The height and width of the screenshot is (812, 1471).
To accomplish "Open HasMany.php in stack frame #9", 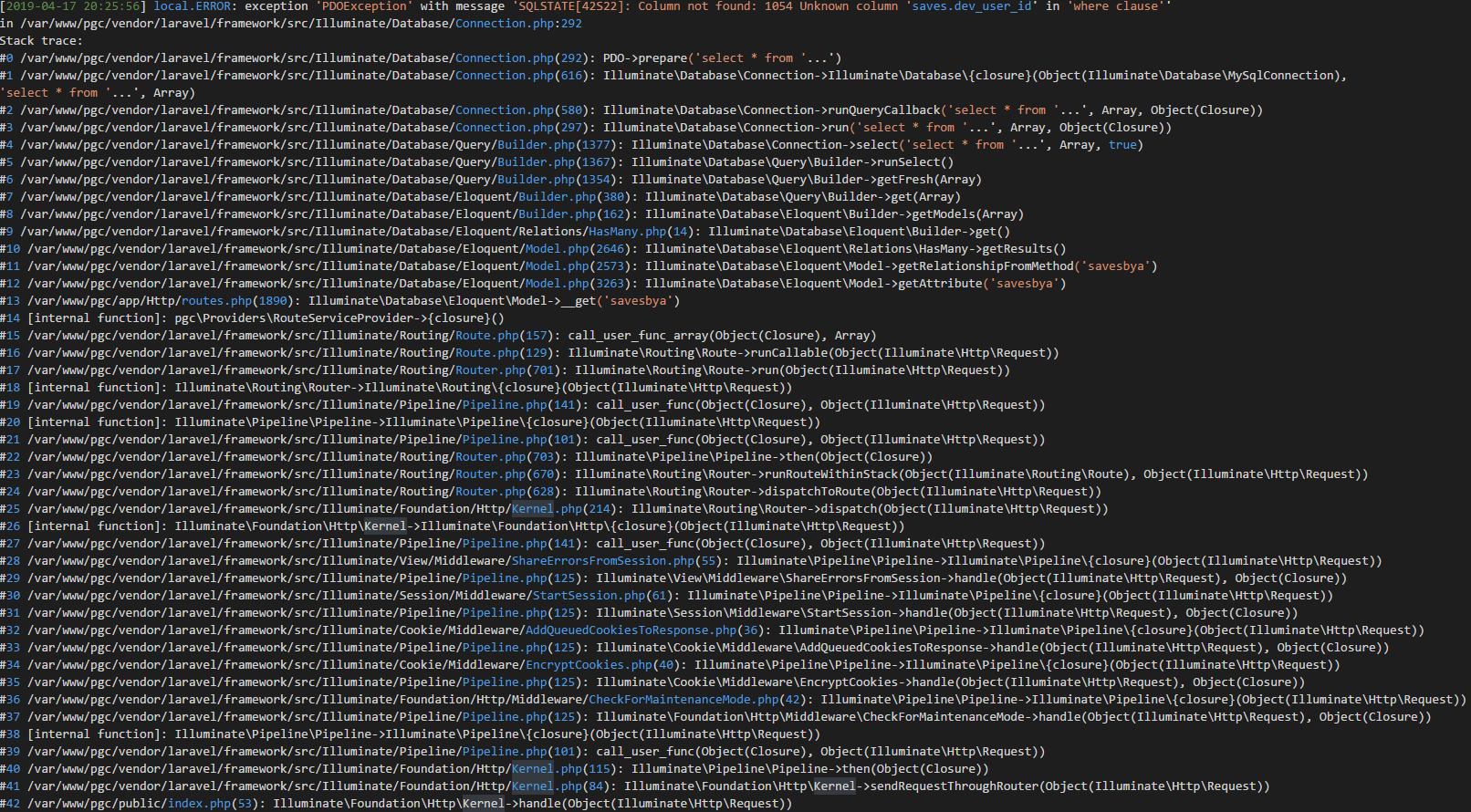I will point(627,232).
